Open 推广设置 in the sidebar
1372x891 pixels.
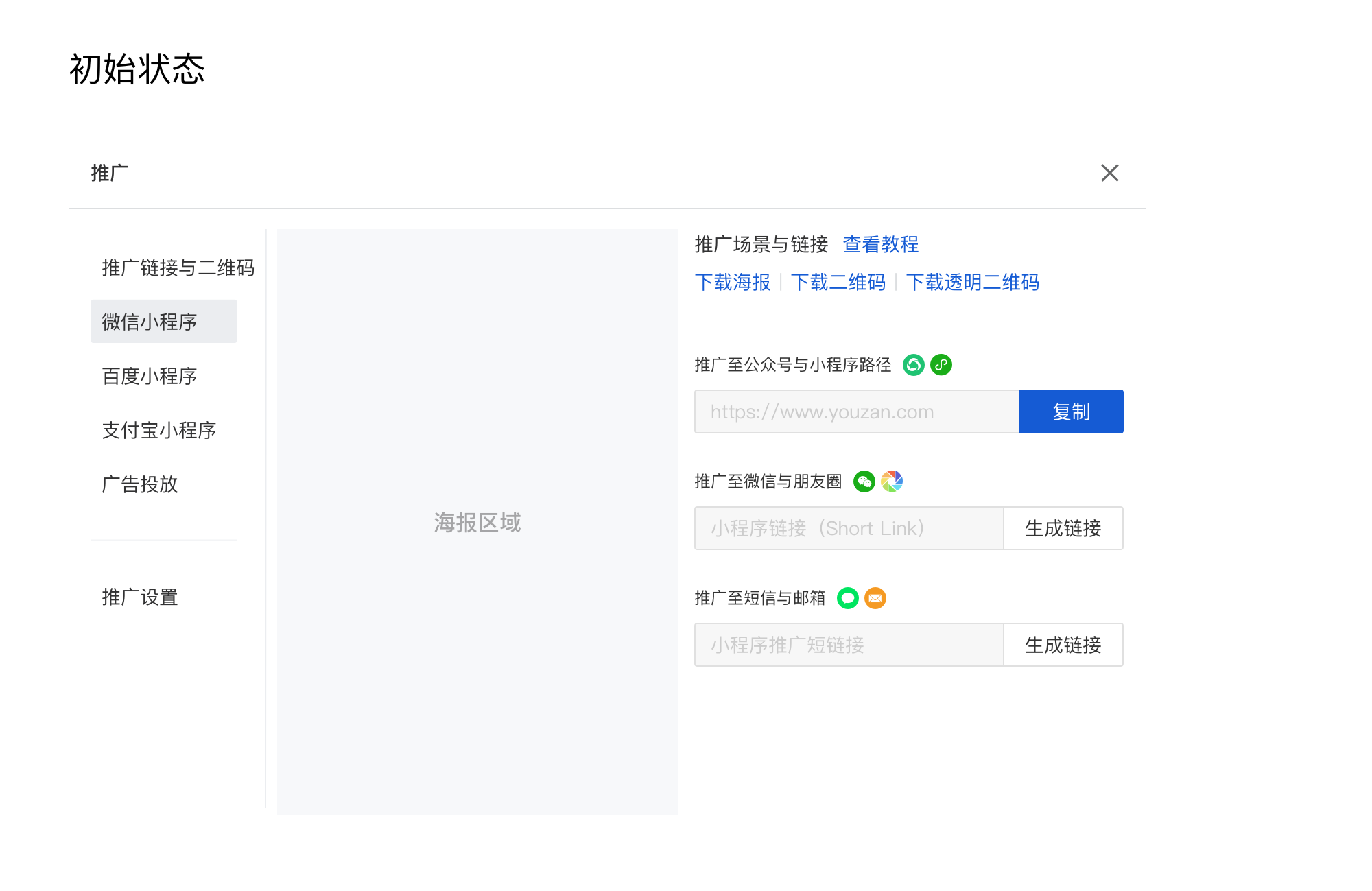click(140, 597)
